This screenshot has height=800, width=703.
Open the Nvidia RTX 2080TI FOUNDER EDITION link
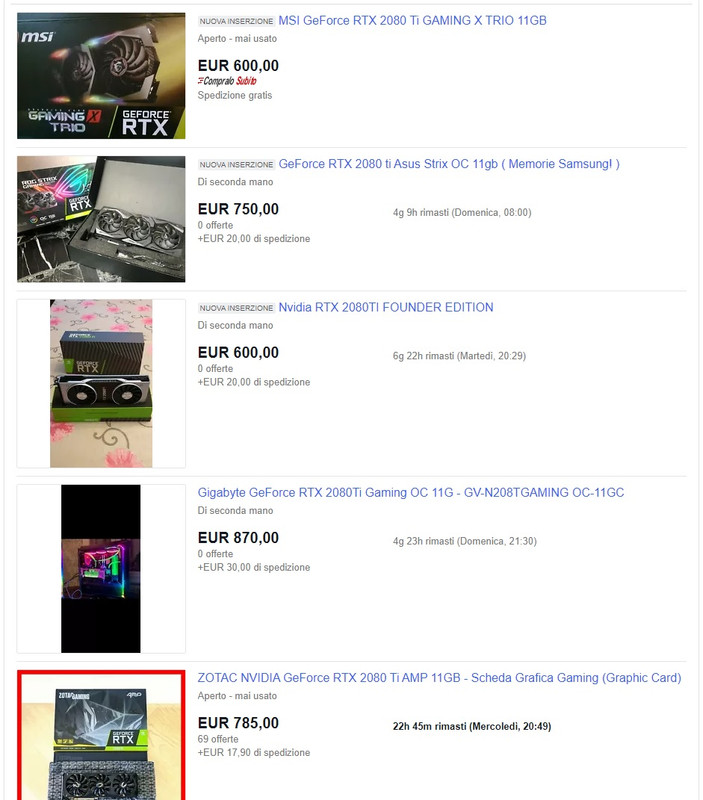click(386, 307)
